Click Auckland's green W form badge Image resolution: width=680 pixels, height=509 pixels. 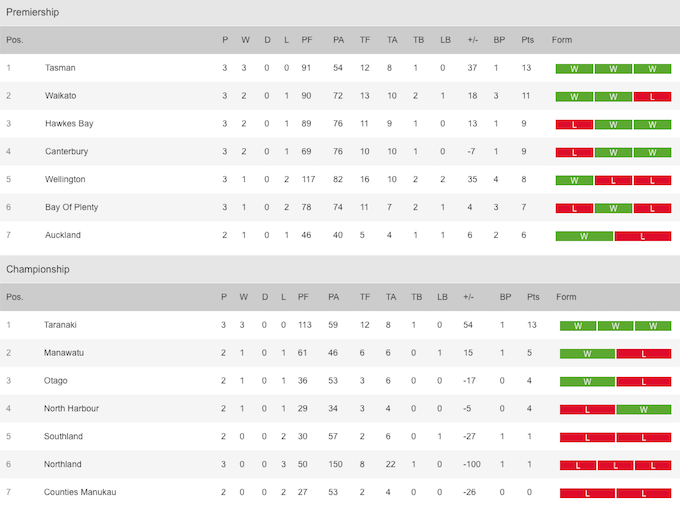[584, 236]
